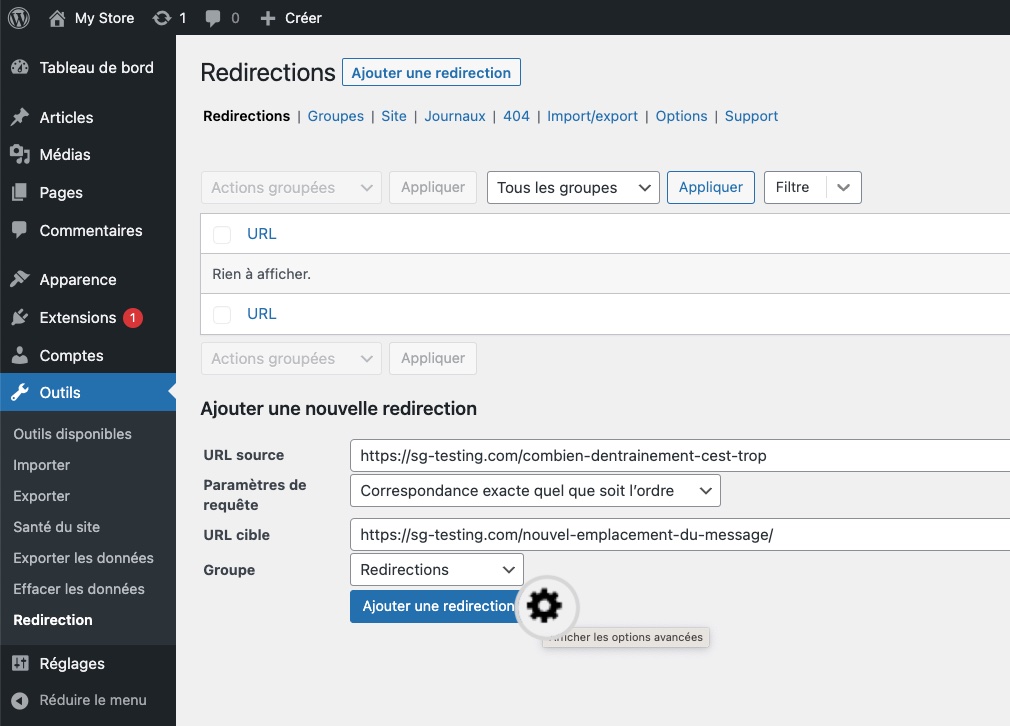
Task: Click the Articles pin icon
Action: 20,117
